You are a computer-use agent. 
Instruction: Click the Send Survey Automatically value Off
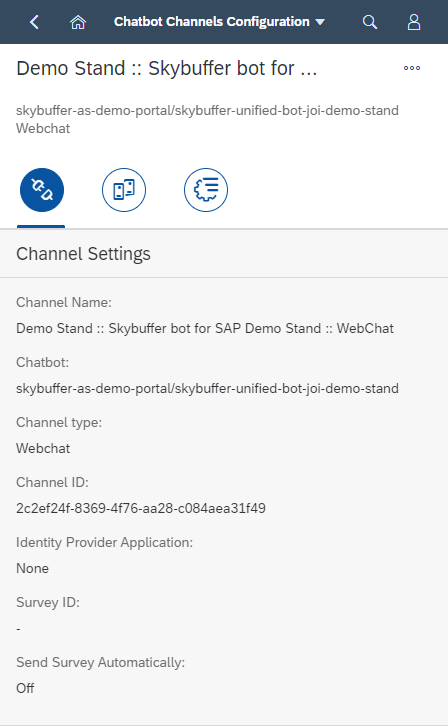(25, 688)
